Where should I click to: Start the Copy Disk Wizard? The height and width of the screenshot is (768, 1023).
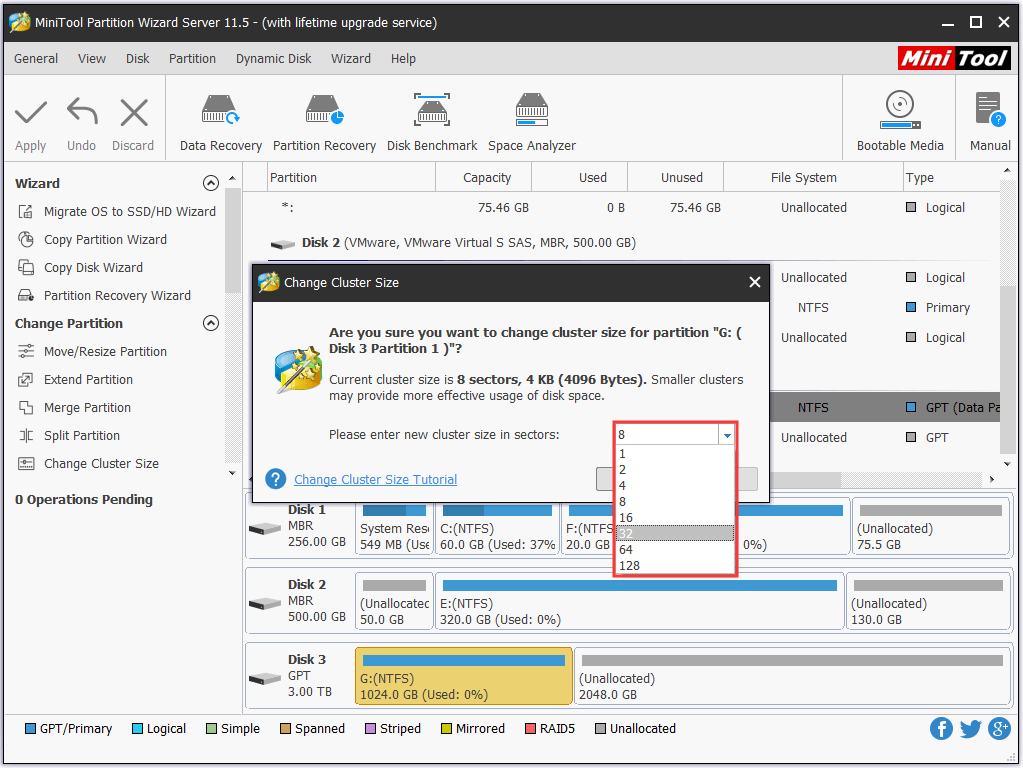coord(81,268)
